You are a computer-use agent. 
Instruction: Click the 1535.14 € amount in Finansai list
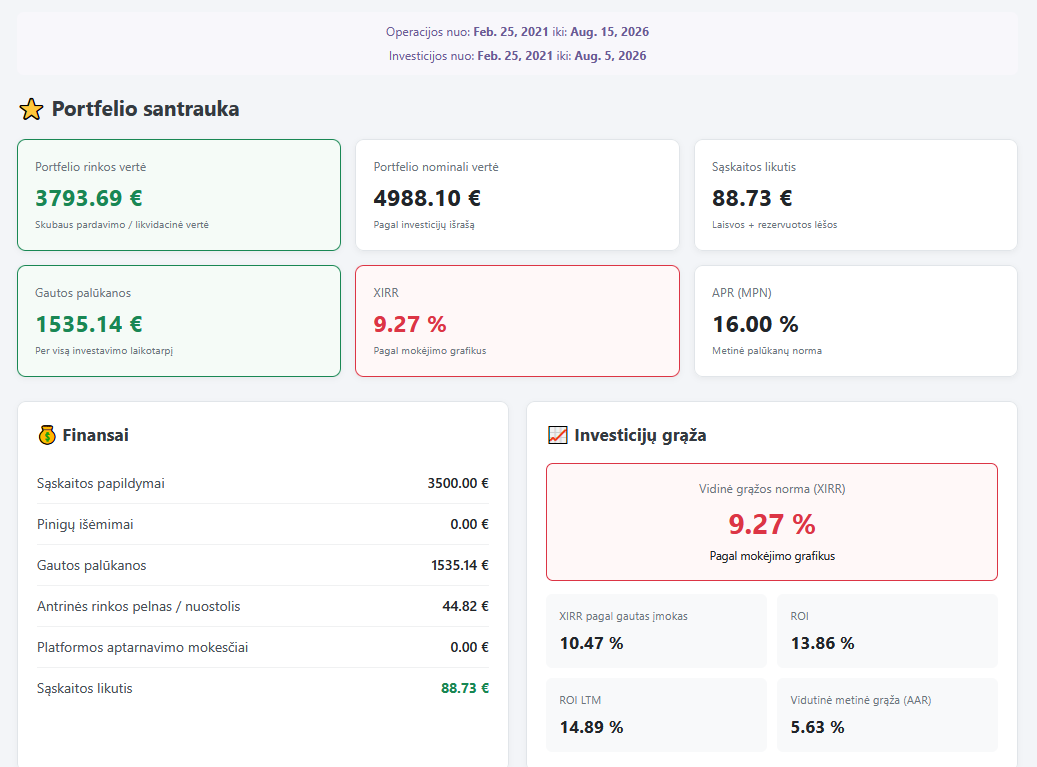coord(460,565)
